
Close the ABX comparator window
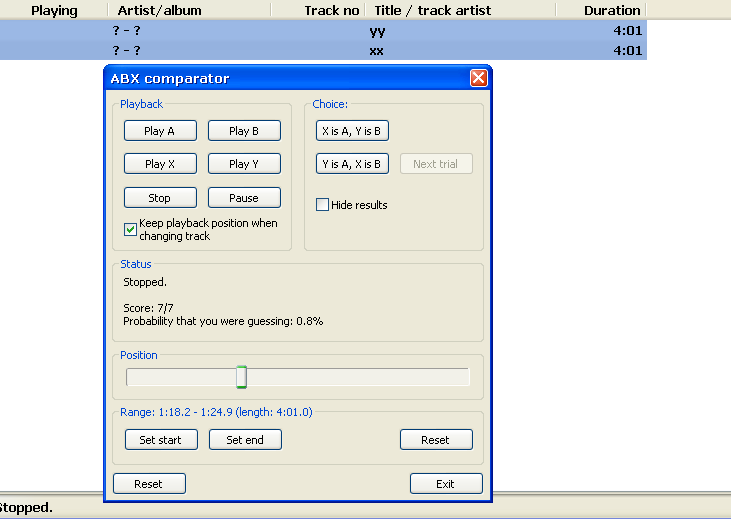[x=478, y=78]
